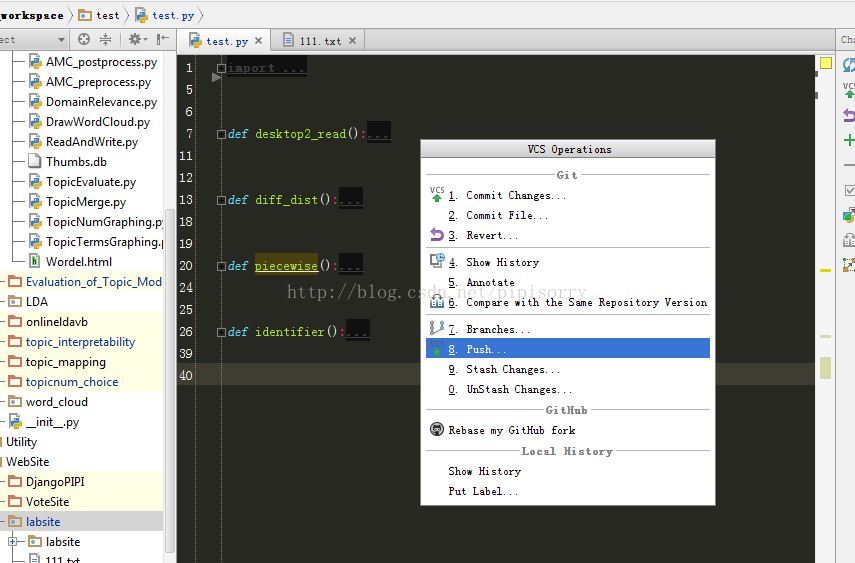855x563 pixels.
Task: Click the project tree vertical scrollbar
Action: coord(170,382)
